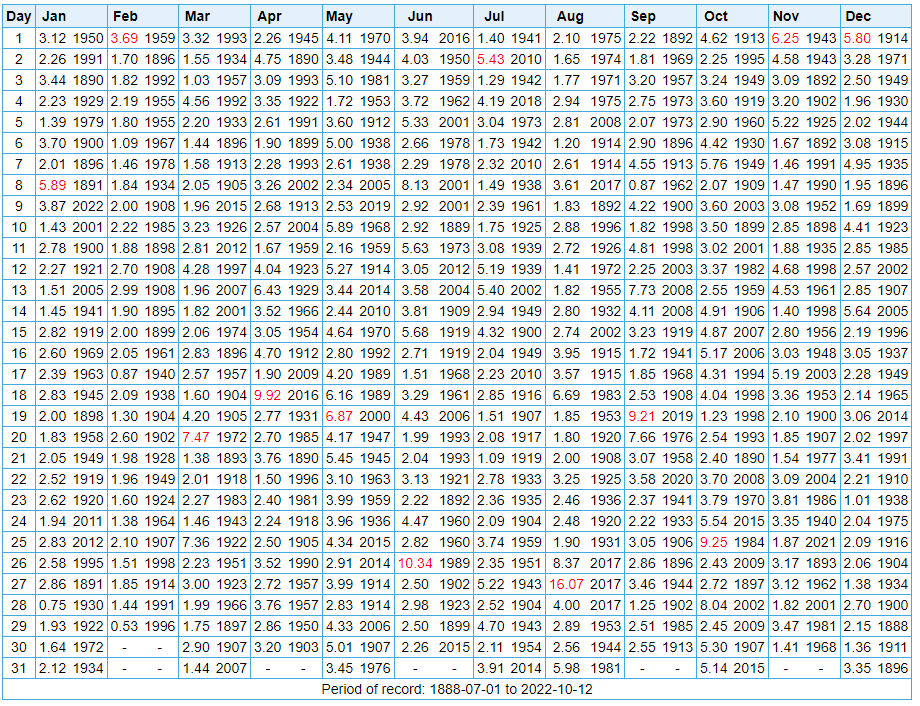920x706 pixels.
Task: Click the Jun column header
Action: 420,16
